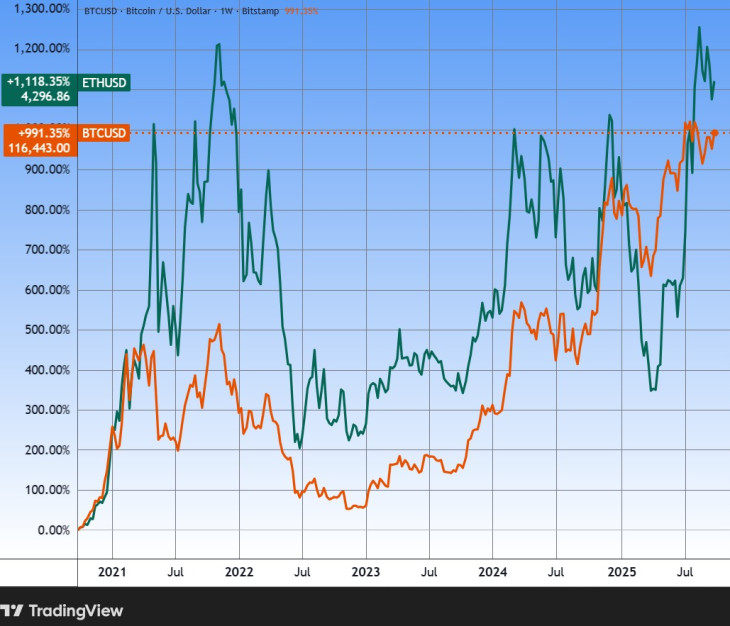Click the 116,443.00 BTC price tag
The image size is (730, 626).
pyautogui.click(x=39, y=148)
